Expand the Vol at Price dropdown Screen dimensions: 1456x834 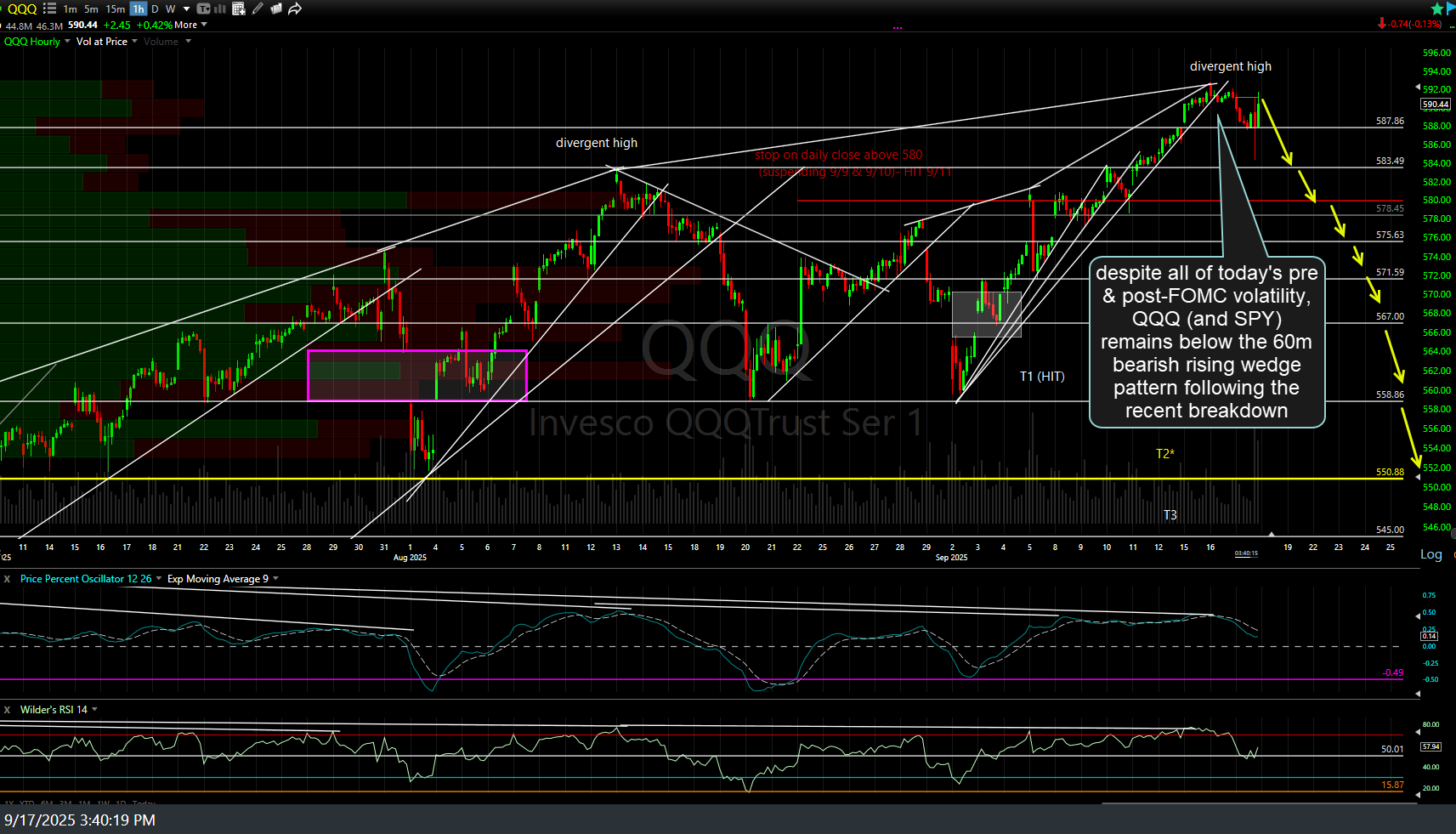pyautogui.click(x=104, y=41)
